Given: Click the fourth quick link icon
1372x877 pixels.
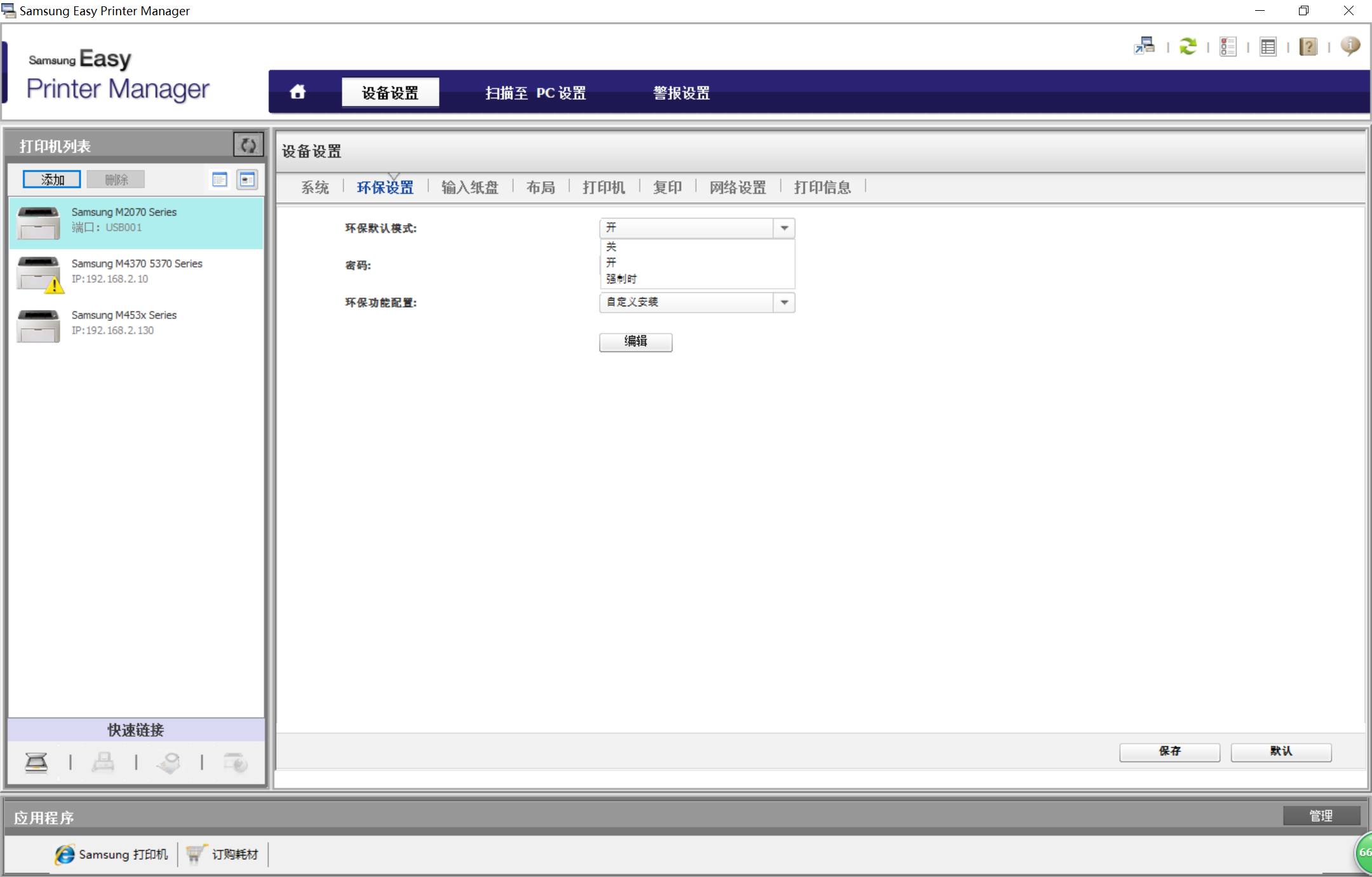Looking at the screenshot, I should point(236,762).
